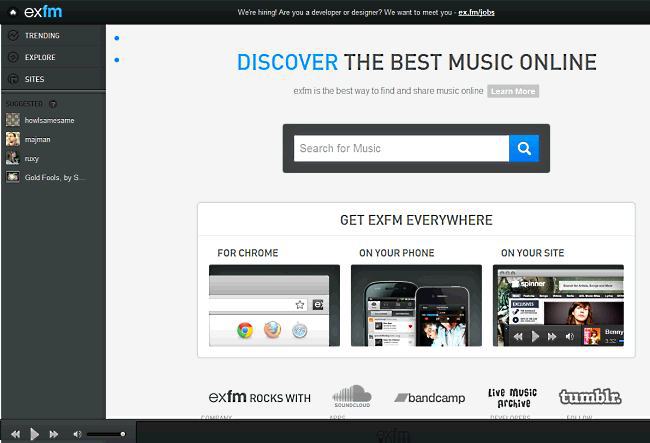The image size is (650, 443).
Task: Click the Explore compass icon
Action: coord(13,57)
